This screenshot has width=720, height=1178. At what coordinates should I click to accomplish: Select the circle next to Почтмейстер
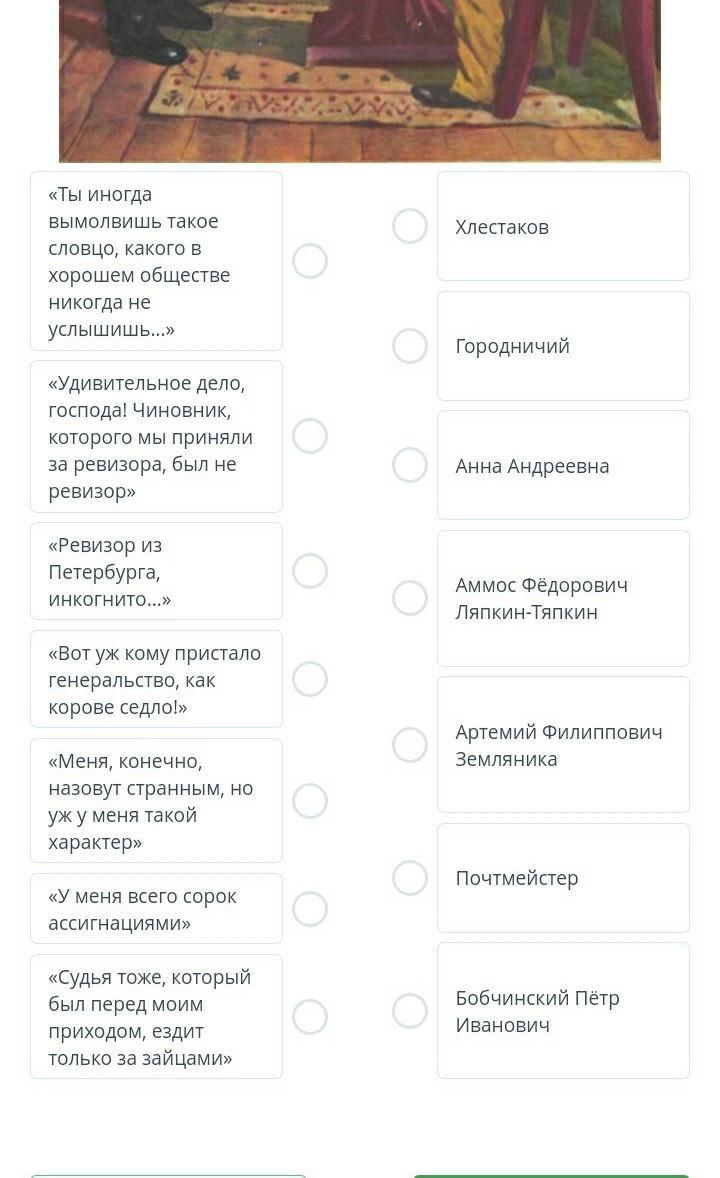410,877
